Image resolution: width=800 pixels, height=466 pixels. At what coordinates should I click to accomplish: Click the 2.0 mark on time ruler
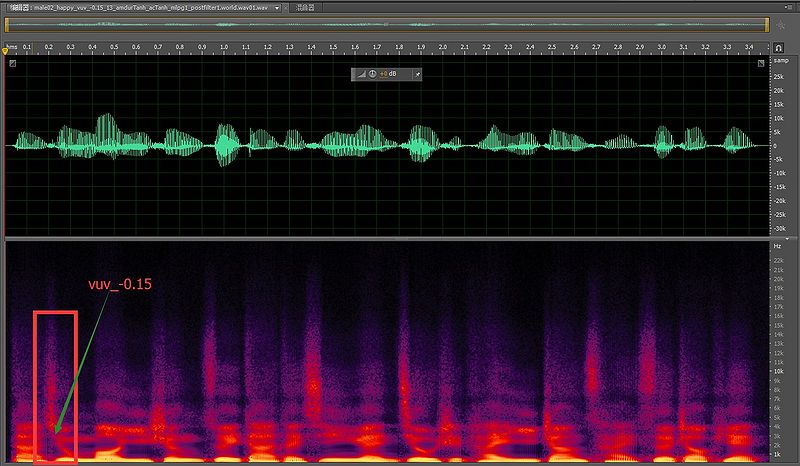443,48
